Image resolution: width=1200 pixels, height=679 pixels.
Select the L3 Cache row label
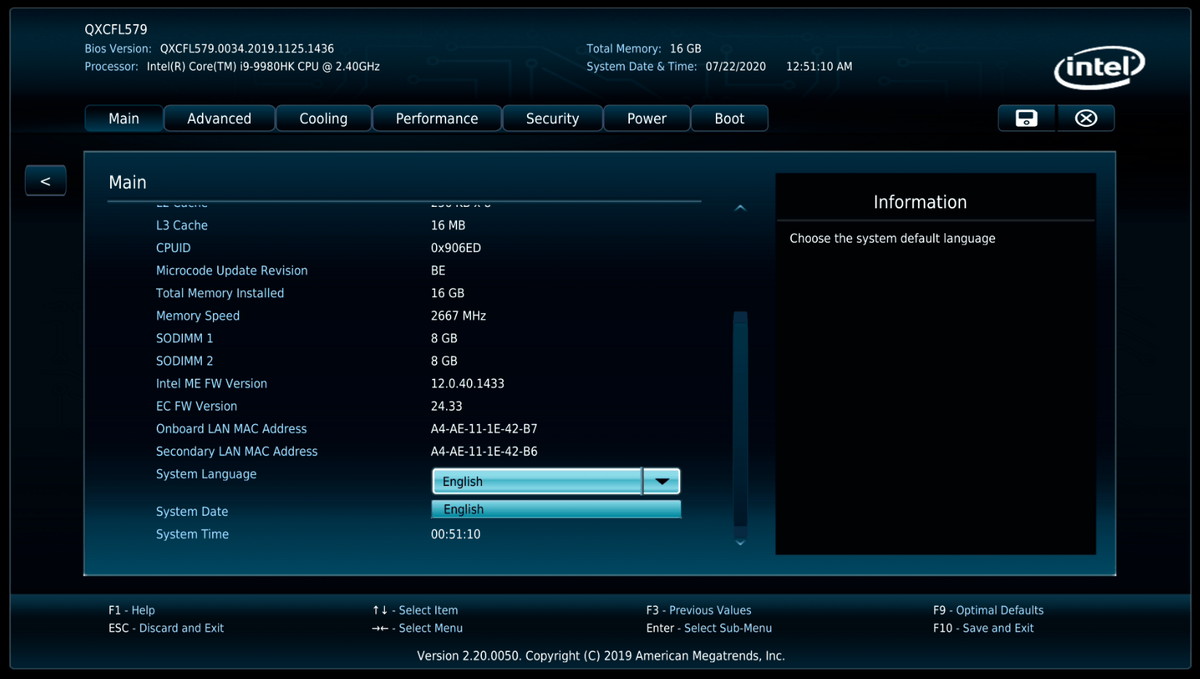182,225
